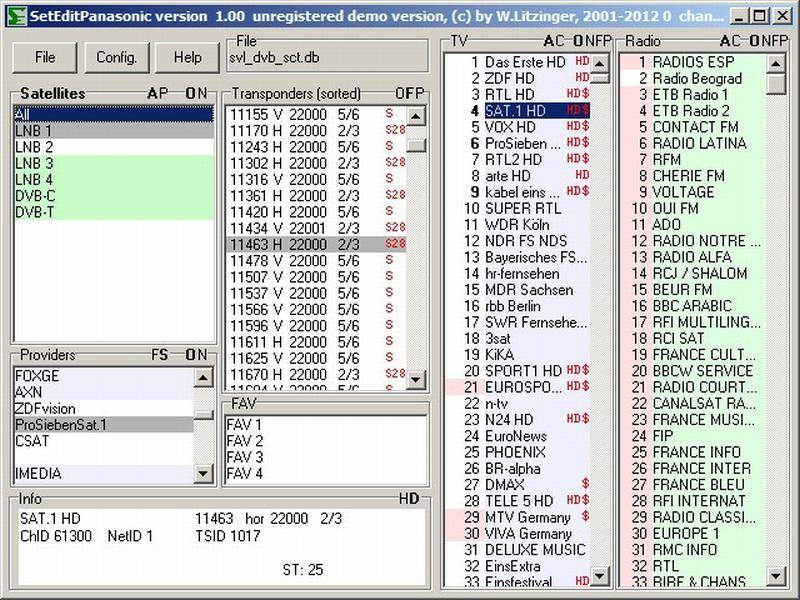Open the File menu button
Viewport: 800px width, 600px height.
tap(45, 58)
